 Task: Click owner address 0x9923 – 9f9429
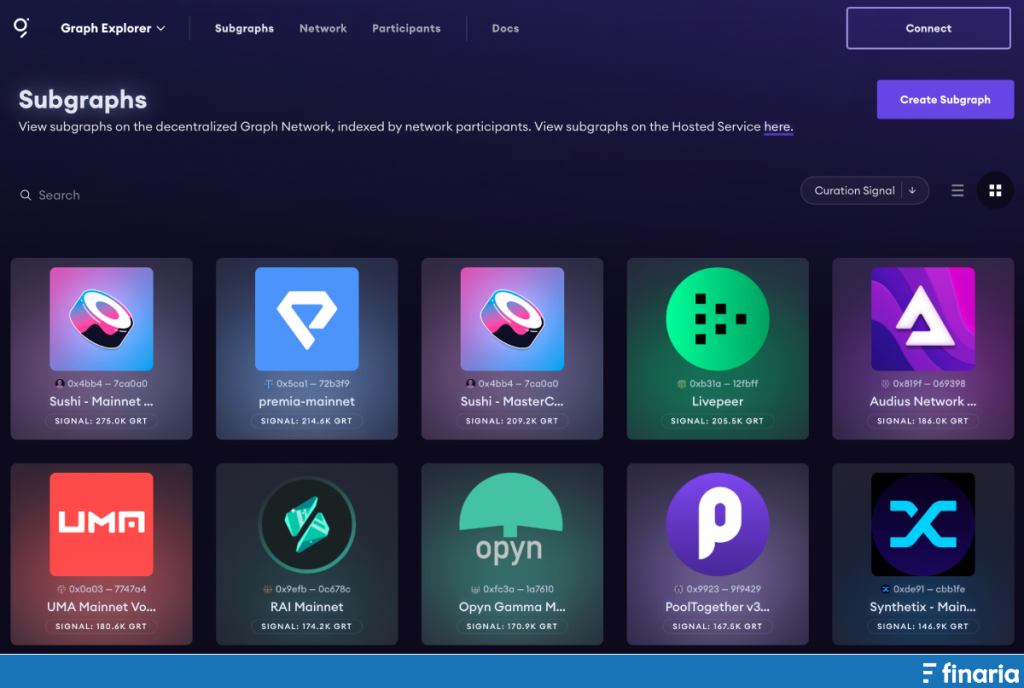[724, 589]
